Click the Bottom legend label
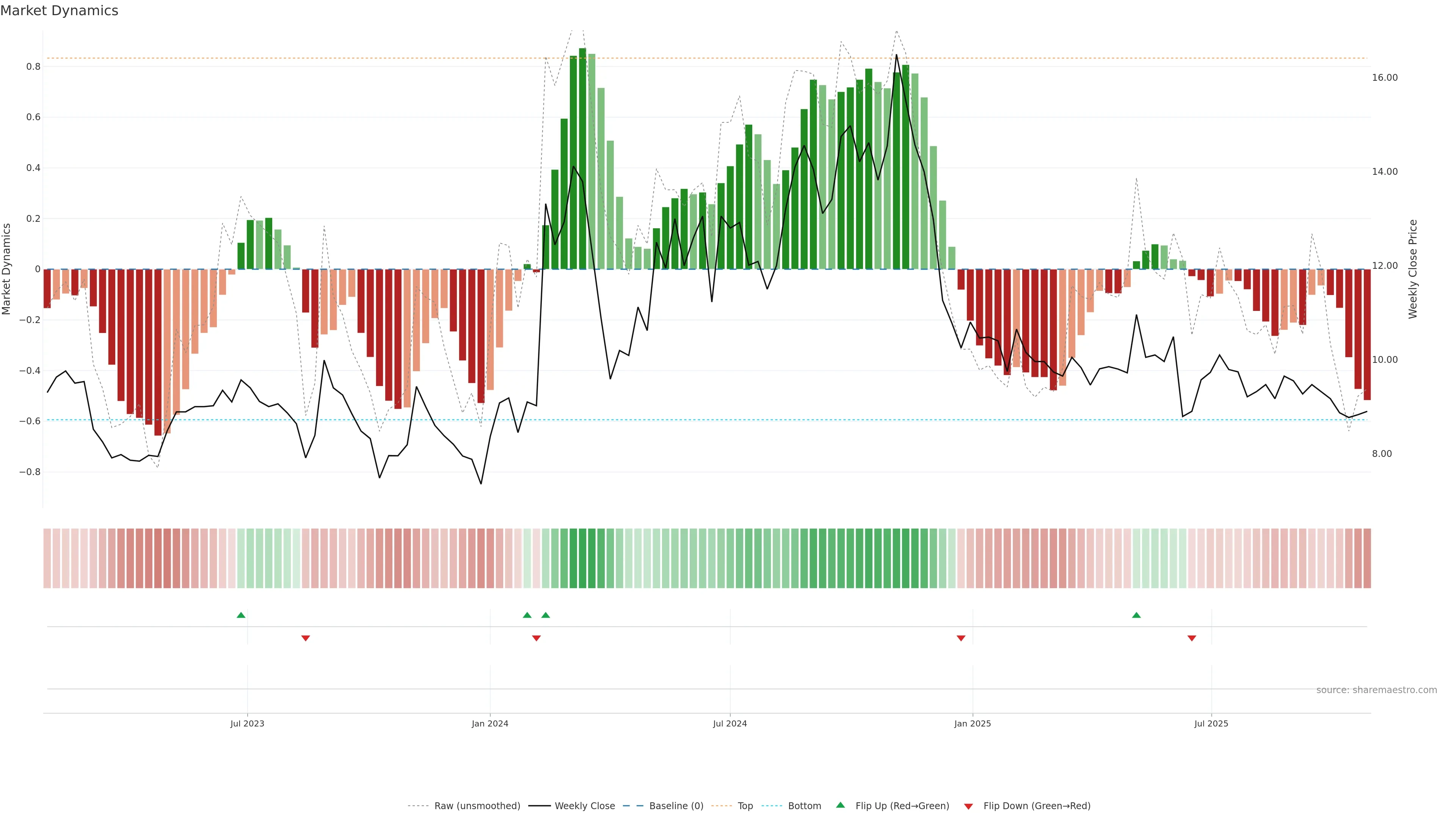1456x819 pixels. pos(804,805)
